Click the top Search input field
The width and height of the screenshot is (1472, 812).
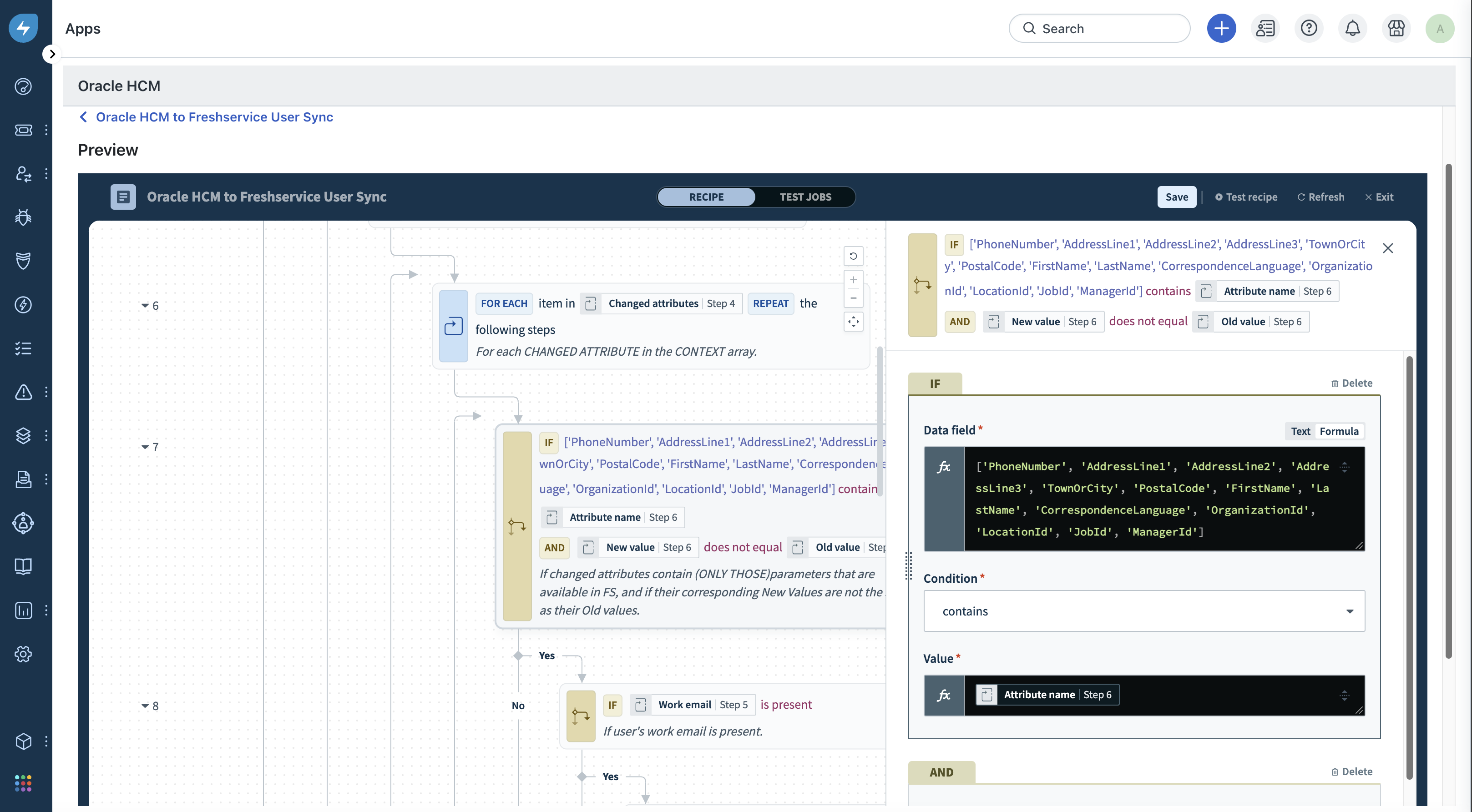1099,29
